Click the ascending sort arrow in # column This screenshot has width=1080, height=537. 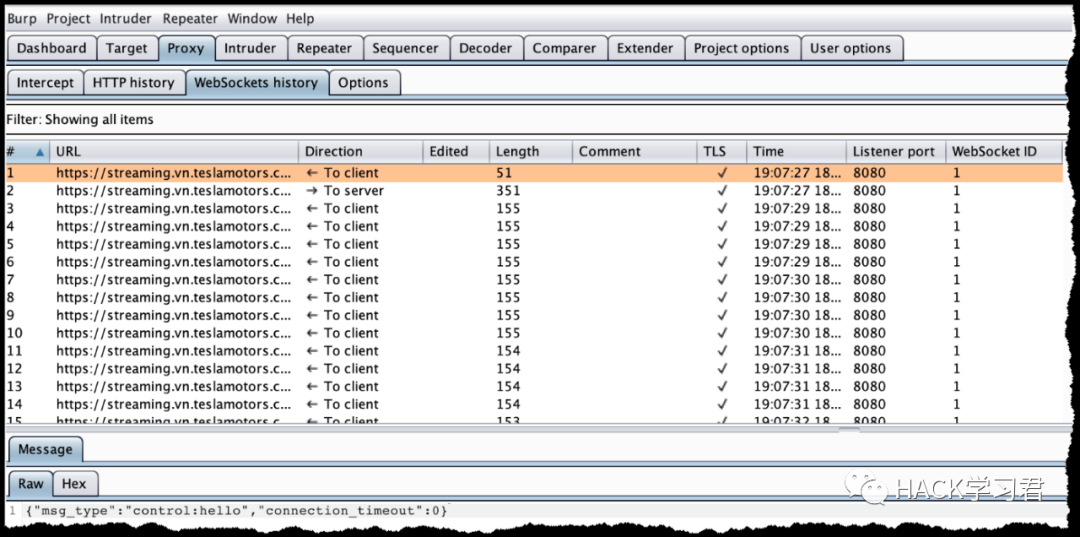tap(40, 152)
